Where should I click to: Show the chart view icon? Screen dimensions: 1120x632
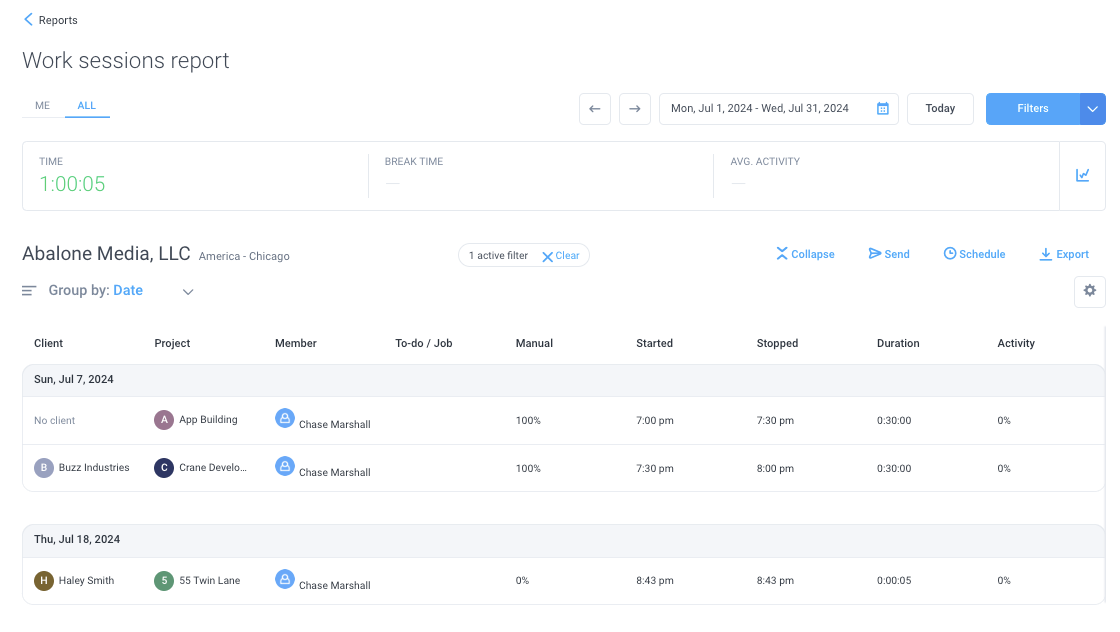pyautogui.click(x=1082, y=175)
